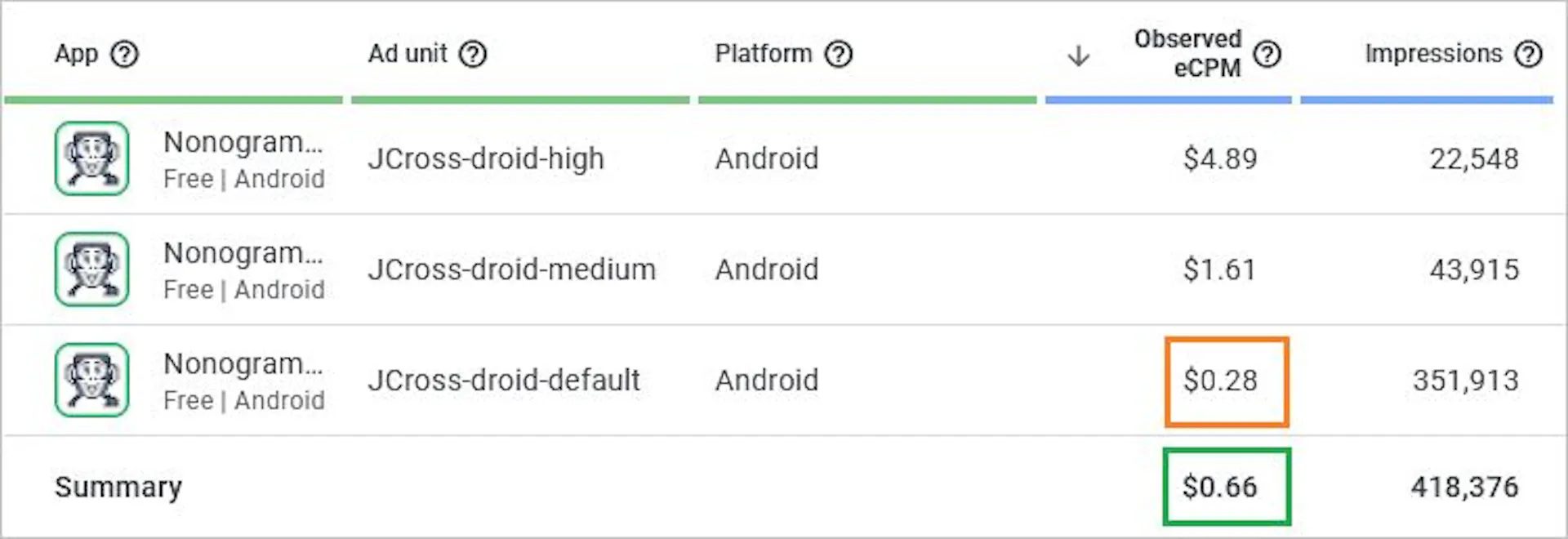Click the Ad unit column header
The width and height of the screenshot is (1568, 539).
(x=408, y=54)
